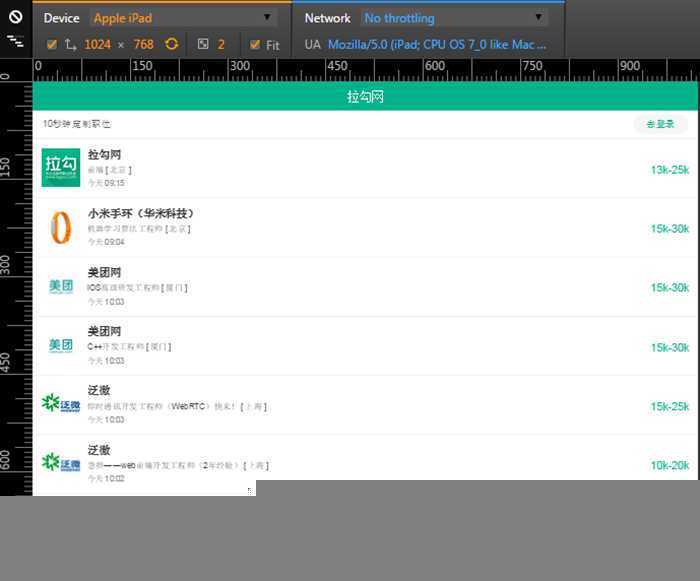This screenshot has height=581, width=700.
Task: Click the 15k-30k salary of iOS job
Action: tap(670, 288)
